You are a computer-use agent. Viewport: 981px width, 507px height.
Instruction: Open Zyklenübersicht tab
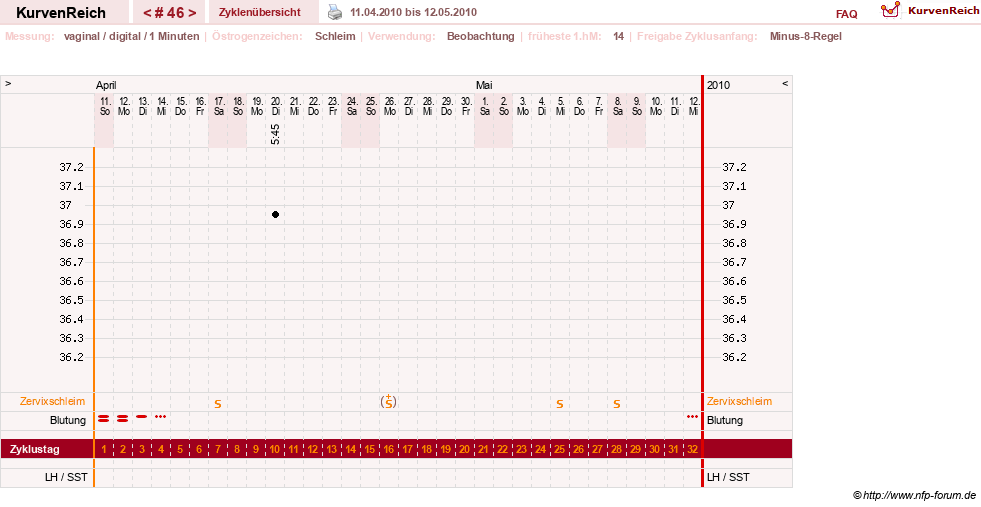260,12
